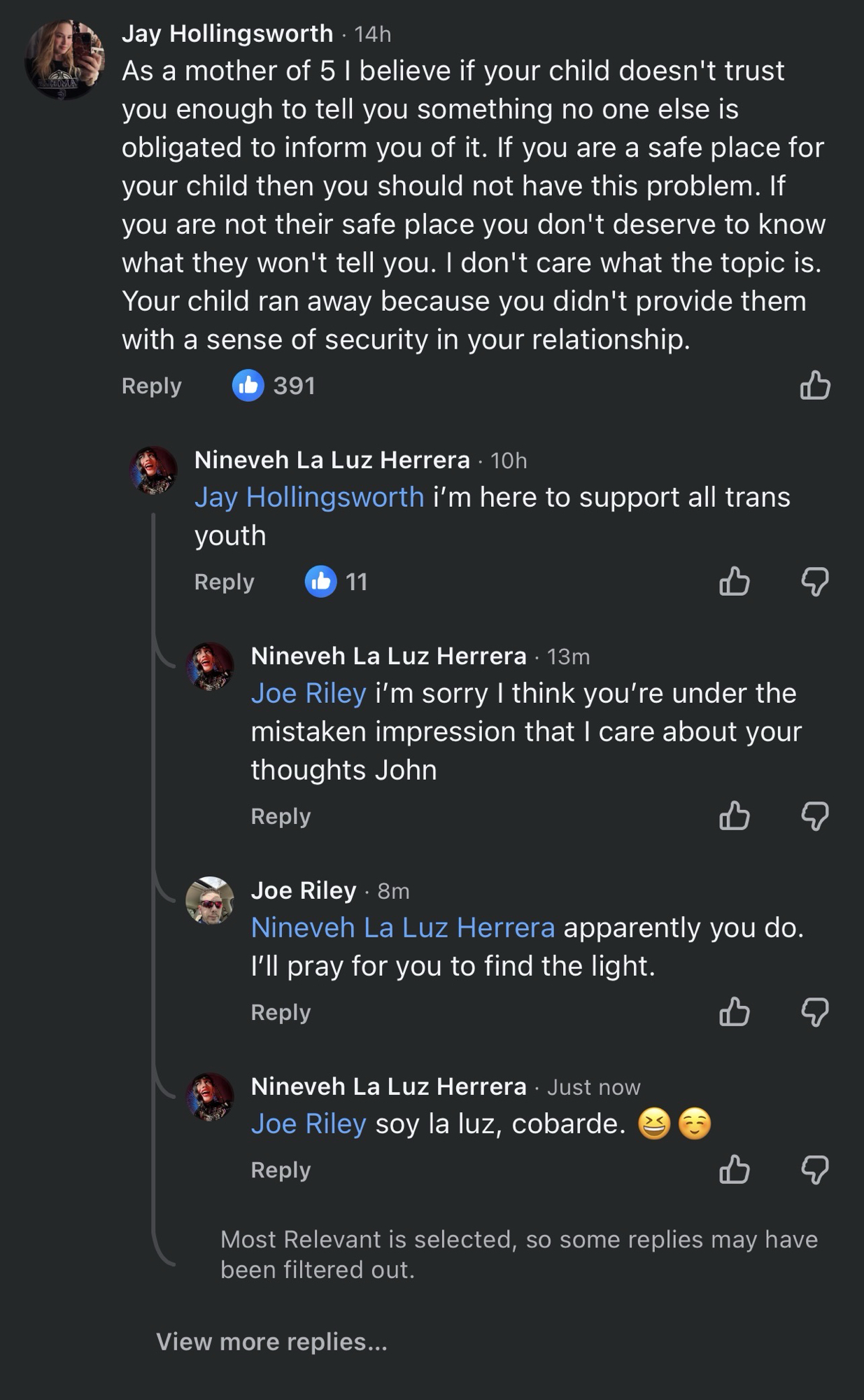The width and height of the screenshot is (864, 1400).
Task: Thumbs-down Nineveh's 'mistaken impression' reply
Action: [815, 816]
